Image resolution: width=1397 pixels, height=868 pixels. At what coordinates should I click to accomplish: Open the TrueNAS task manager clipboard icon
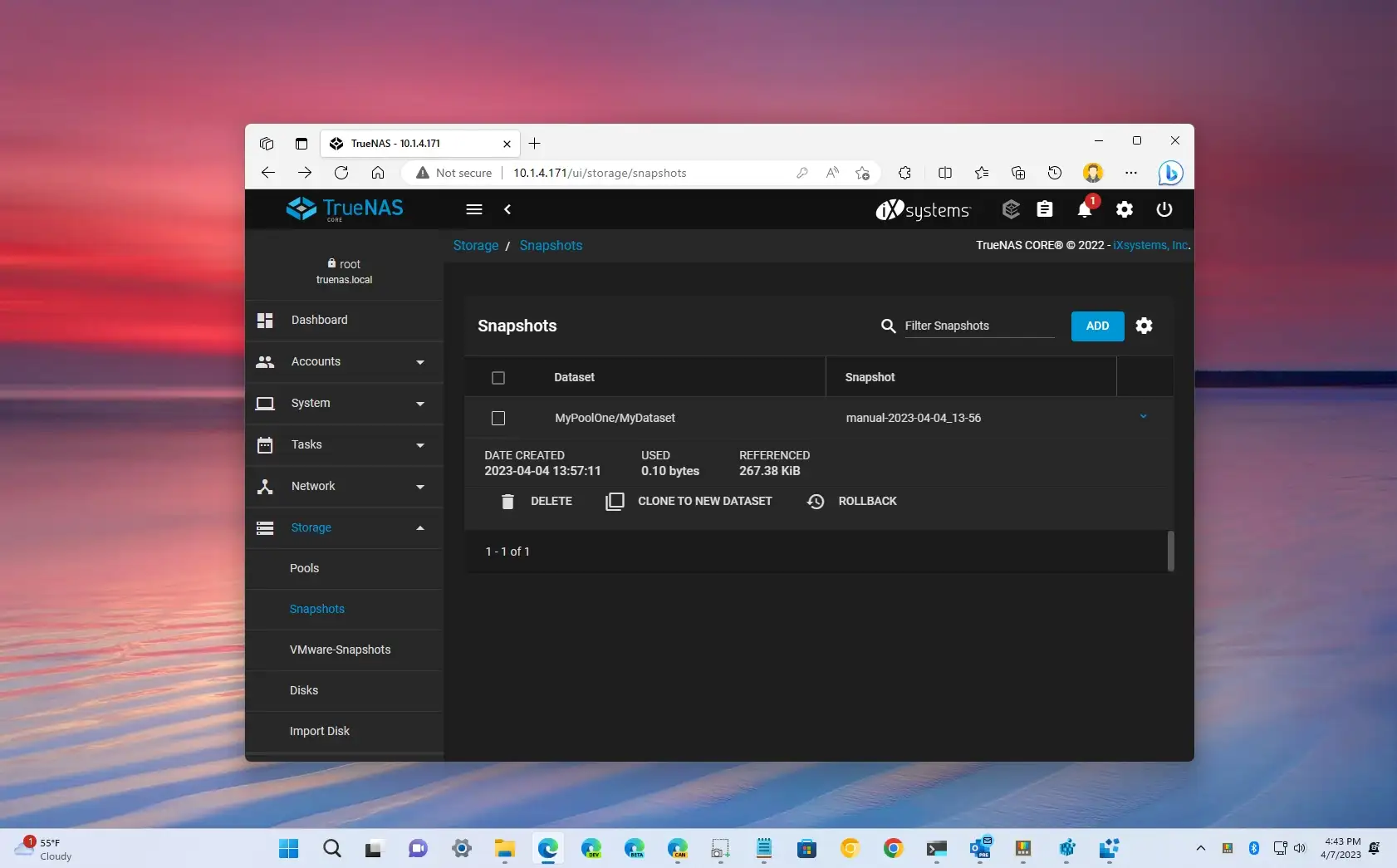1045,209
